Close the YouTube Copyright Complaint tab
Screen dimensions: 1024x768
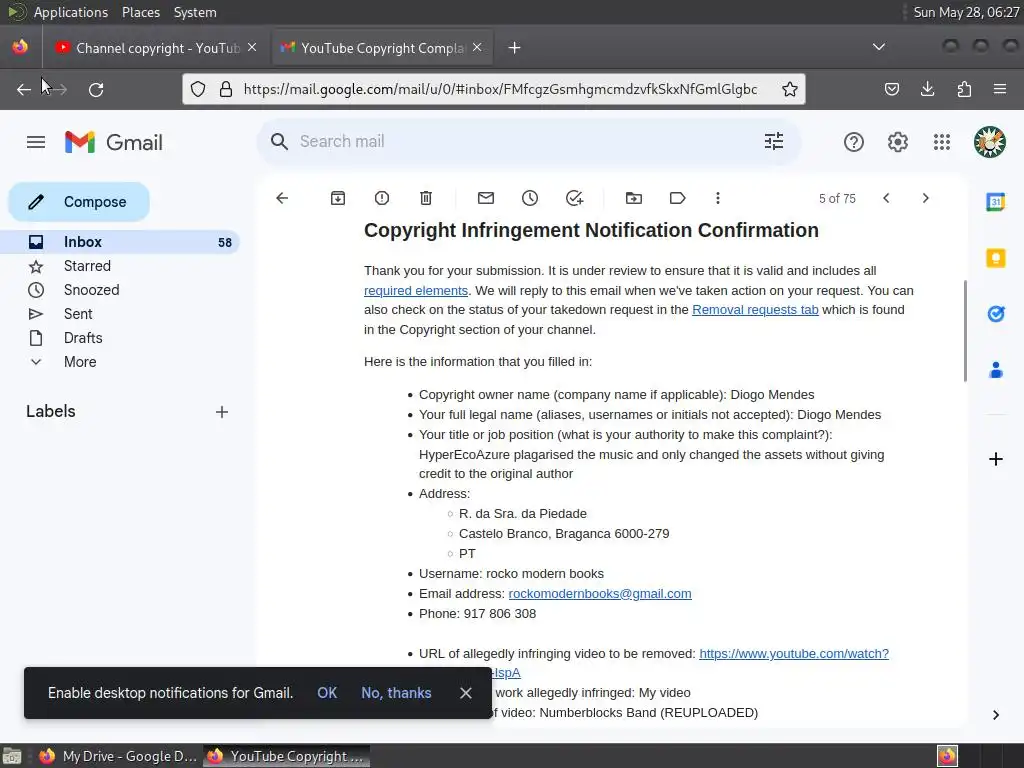tap(477, 47)
